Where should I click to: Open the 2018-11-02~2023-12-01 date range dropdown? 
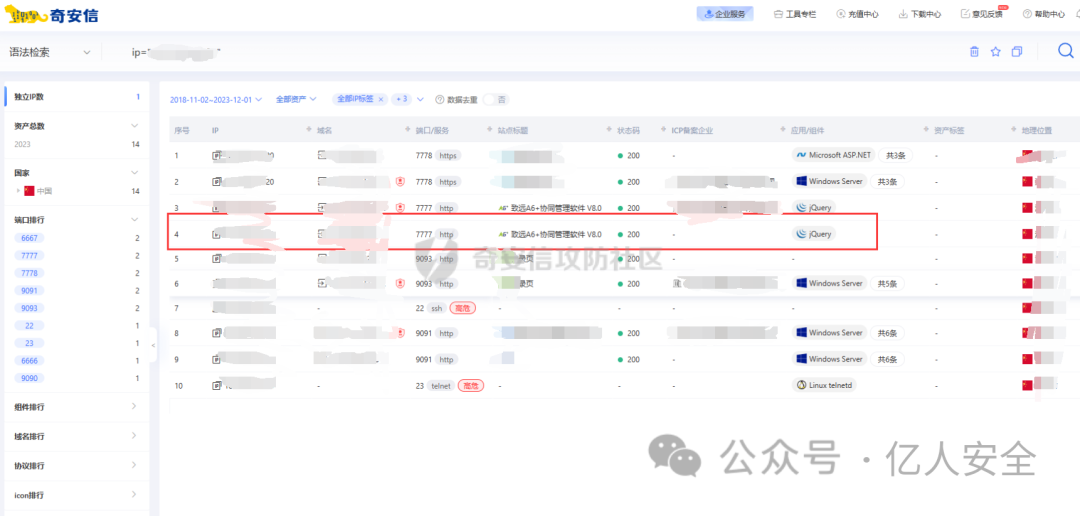pos(216,99)
